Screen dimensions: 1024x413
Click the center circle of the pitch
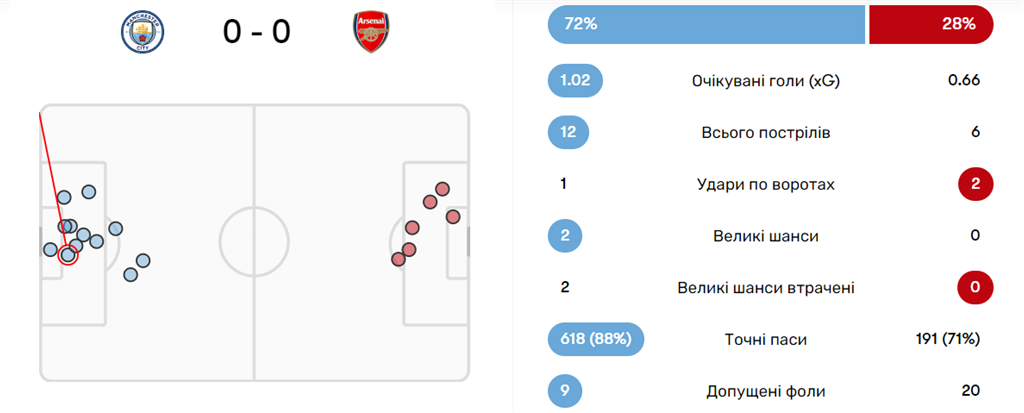pos(254,242)
